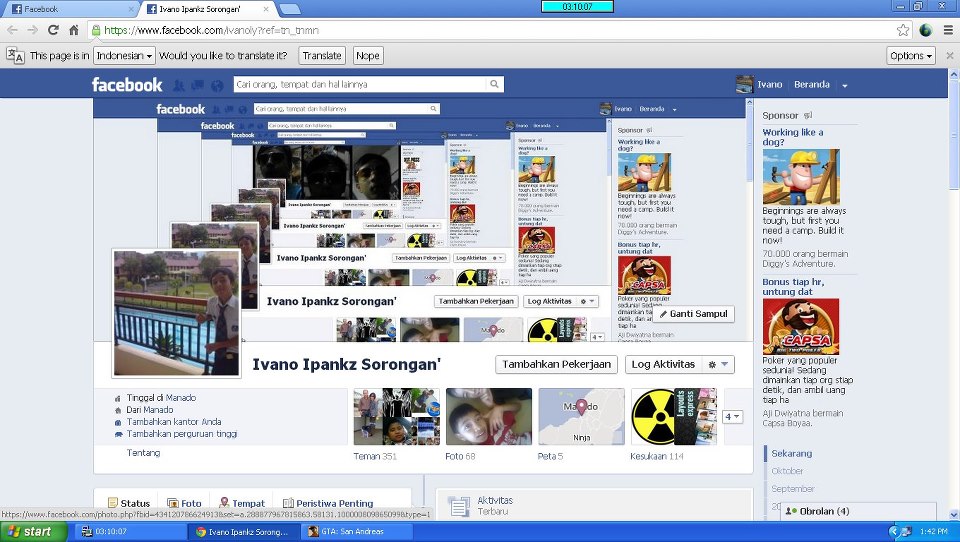The image size is (960, 542).
Task: Click the globe extension icon in toolbar
Action: pyautogui.click(x=926, y=30)
